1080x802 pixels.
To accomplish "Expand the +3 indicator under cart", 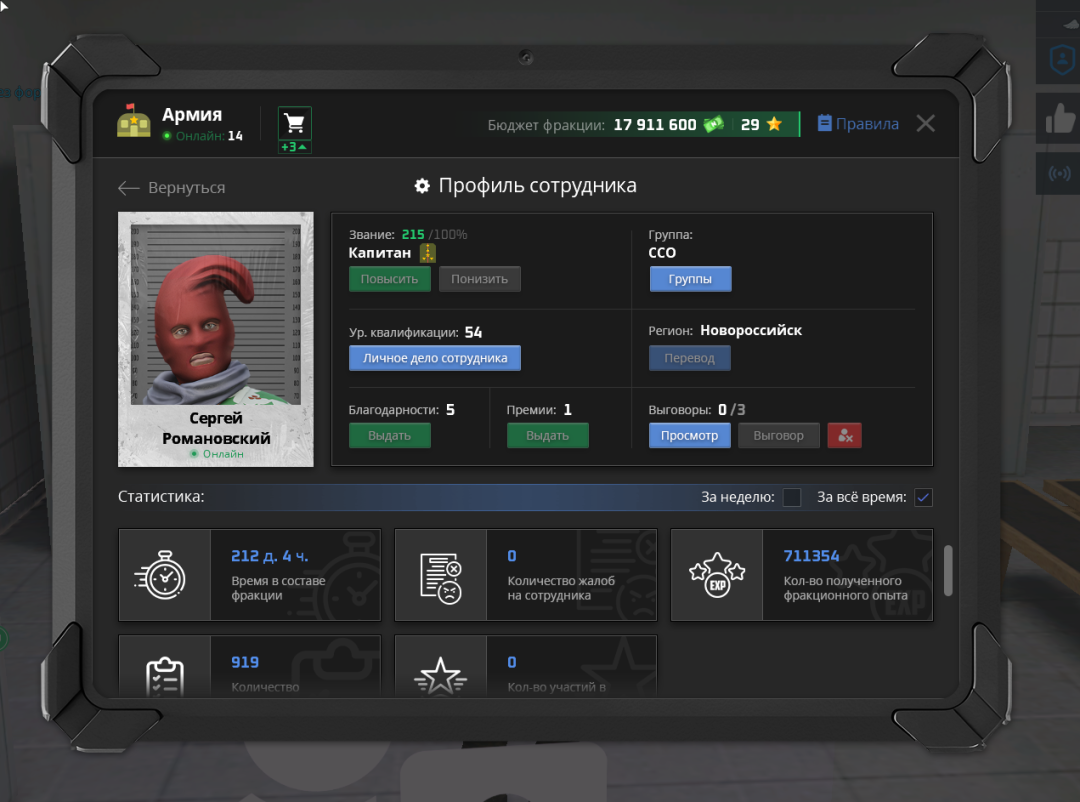I will (294, 147).
